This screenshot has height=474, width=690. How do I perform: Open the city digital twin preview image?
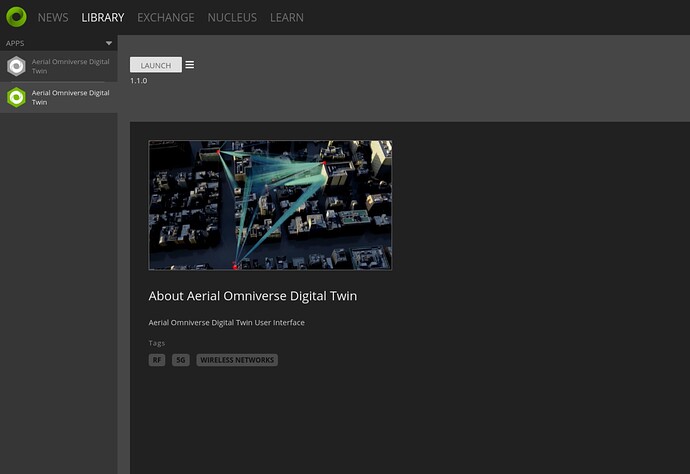270,205
